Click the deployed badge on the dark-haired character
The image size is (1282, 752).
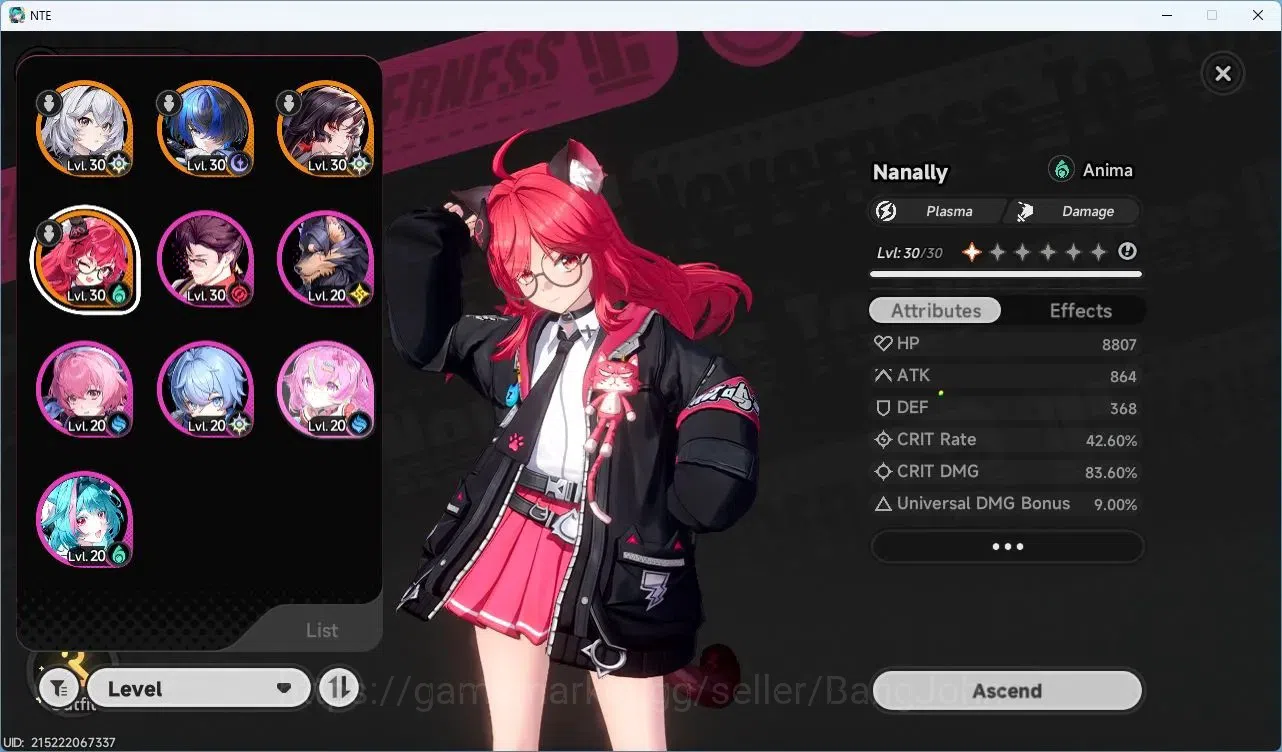(x=289, y=102)
